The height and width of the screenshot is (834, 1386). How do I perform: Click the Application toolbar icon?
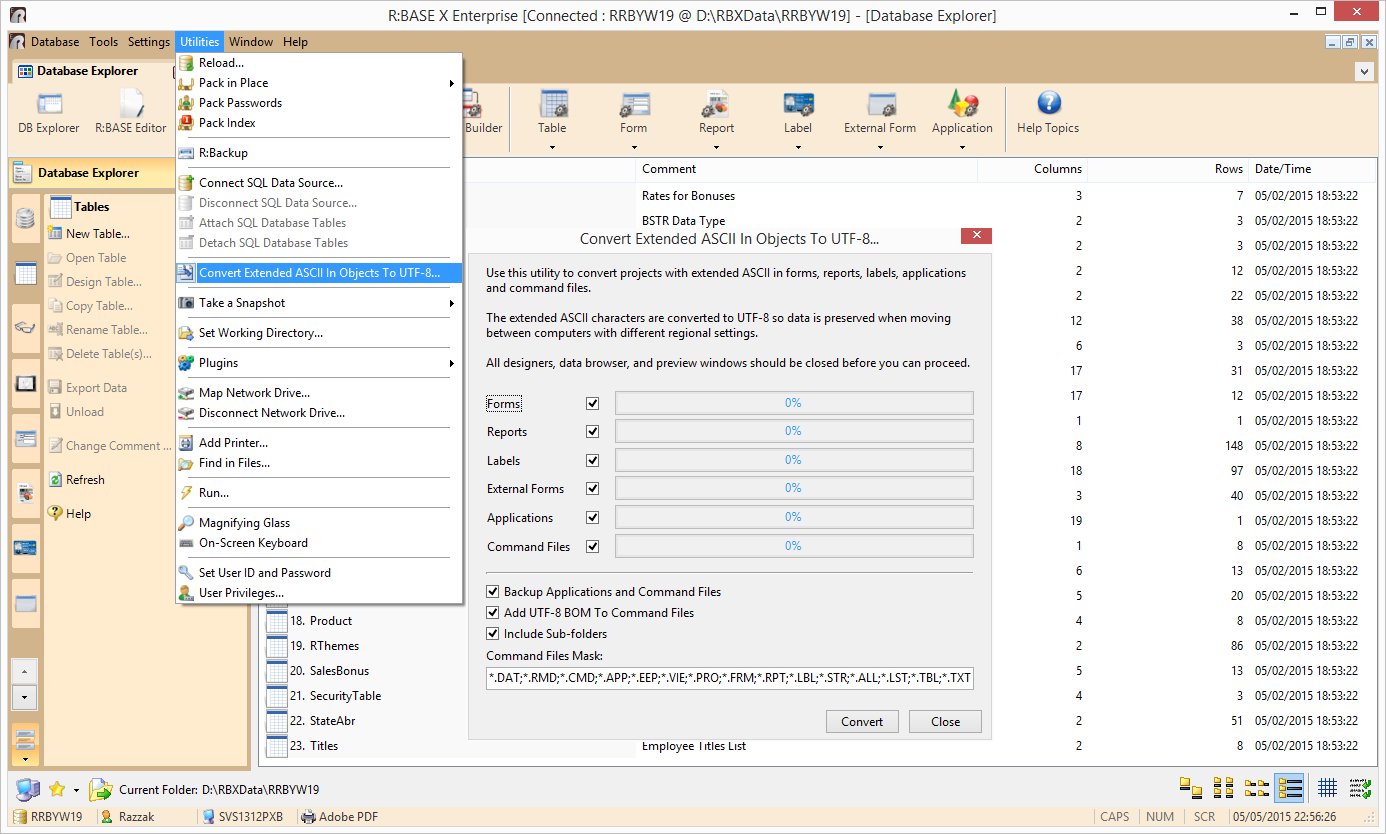tap(961, 105)
